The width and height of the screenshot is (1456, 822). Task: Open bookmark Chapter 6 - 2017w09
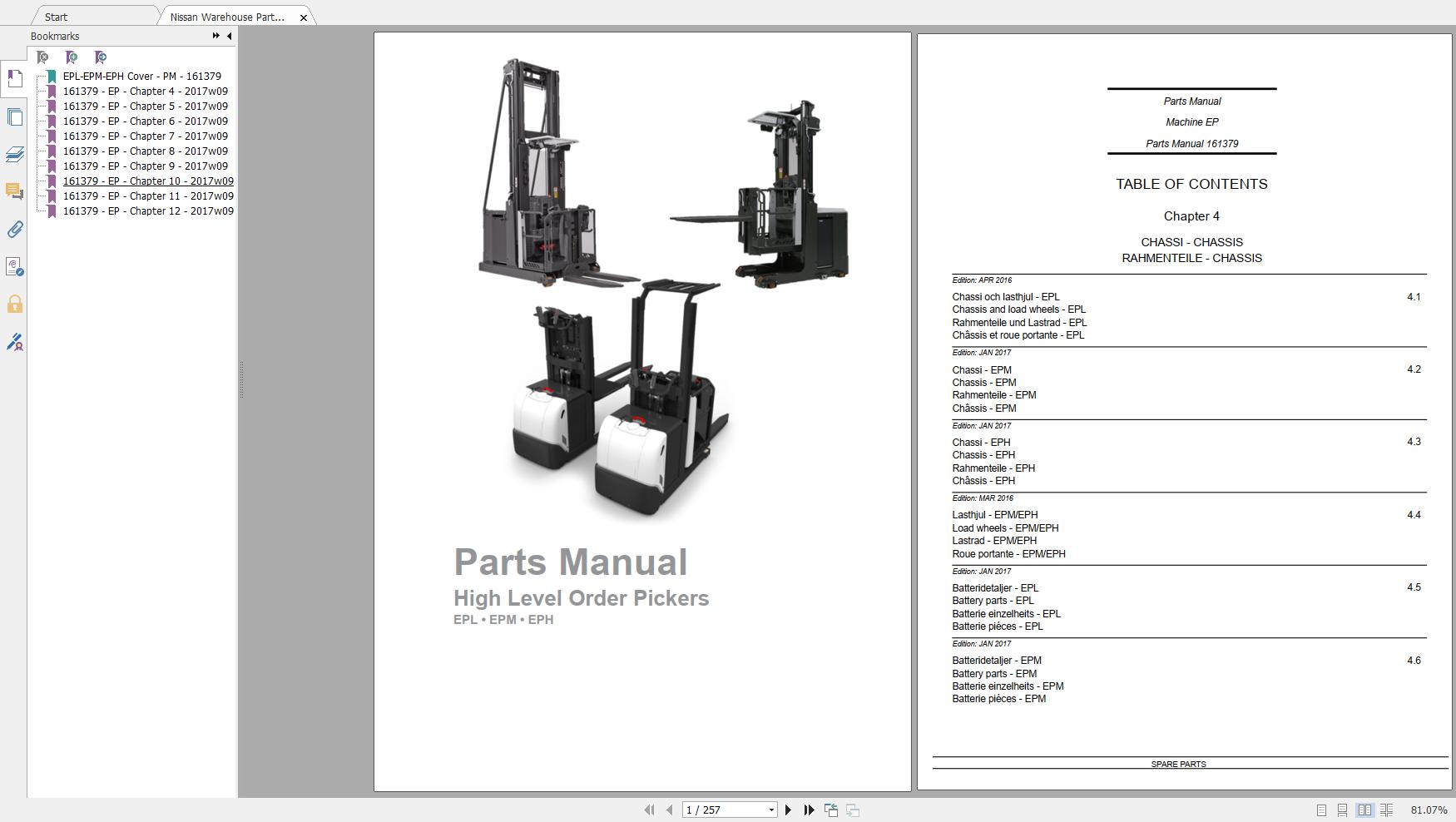[146, 121]
